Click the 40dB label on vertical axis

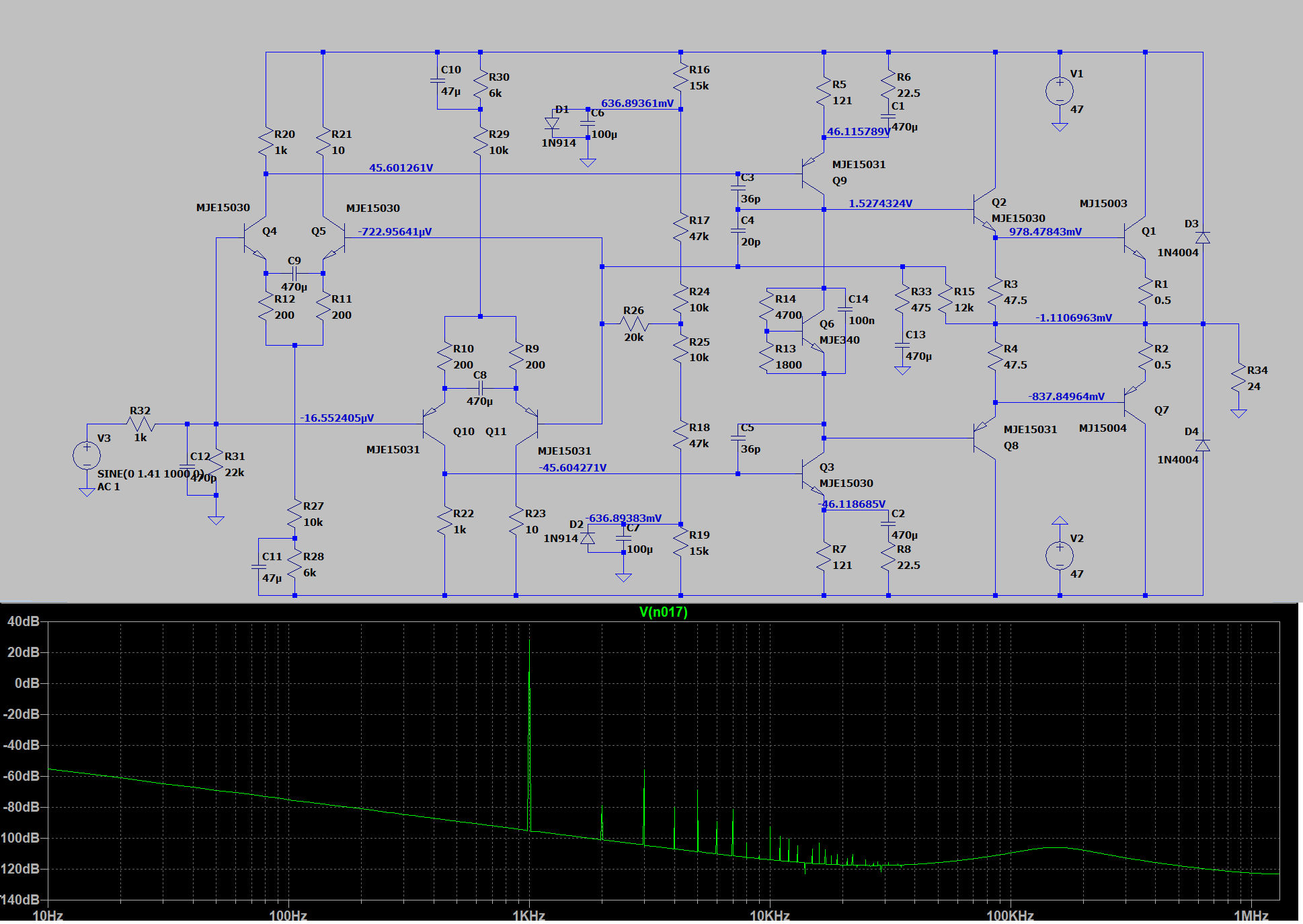coord(23,621)
